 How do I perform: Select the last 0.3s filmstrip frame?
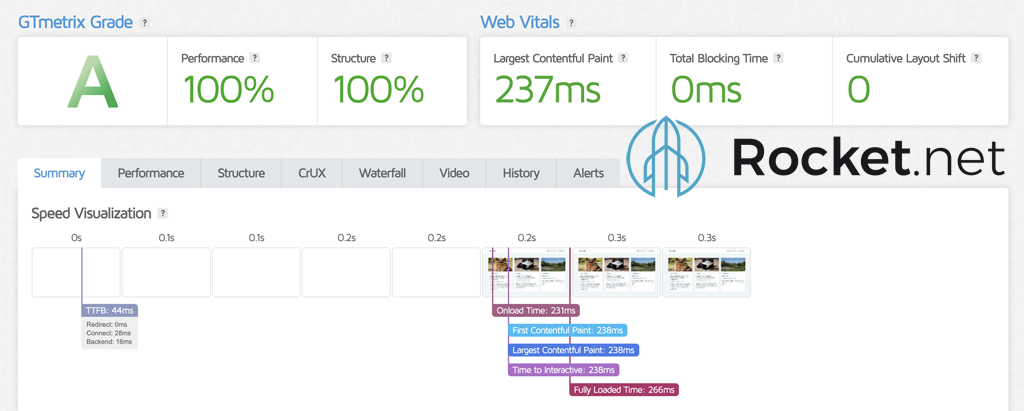pyautogui.click(x=707, y=272)
